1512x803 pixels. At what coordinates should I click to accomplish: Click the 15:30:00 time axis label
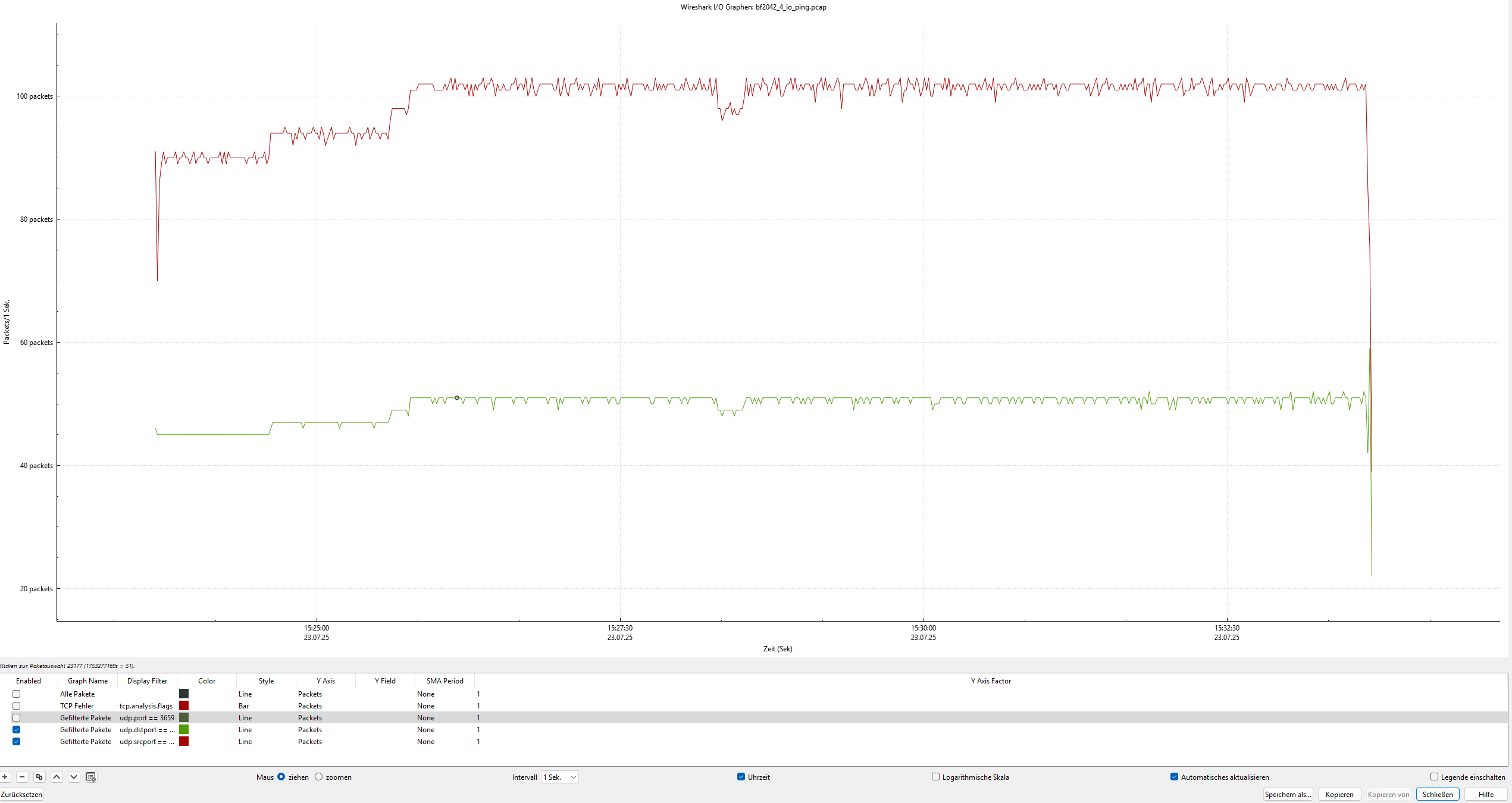tap(924, 628)
